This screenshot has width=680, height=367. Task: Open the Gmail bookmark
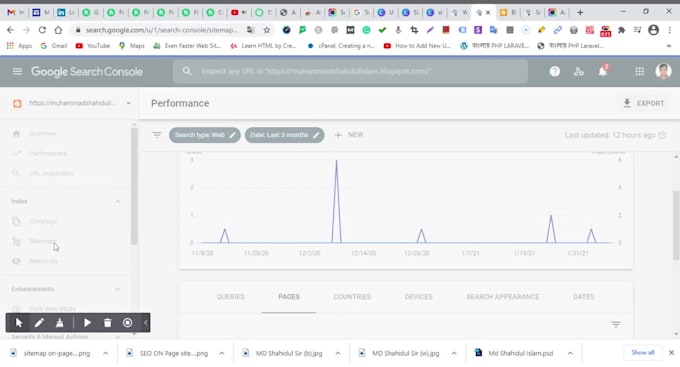(x=54, y=46)
